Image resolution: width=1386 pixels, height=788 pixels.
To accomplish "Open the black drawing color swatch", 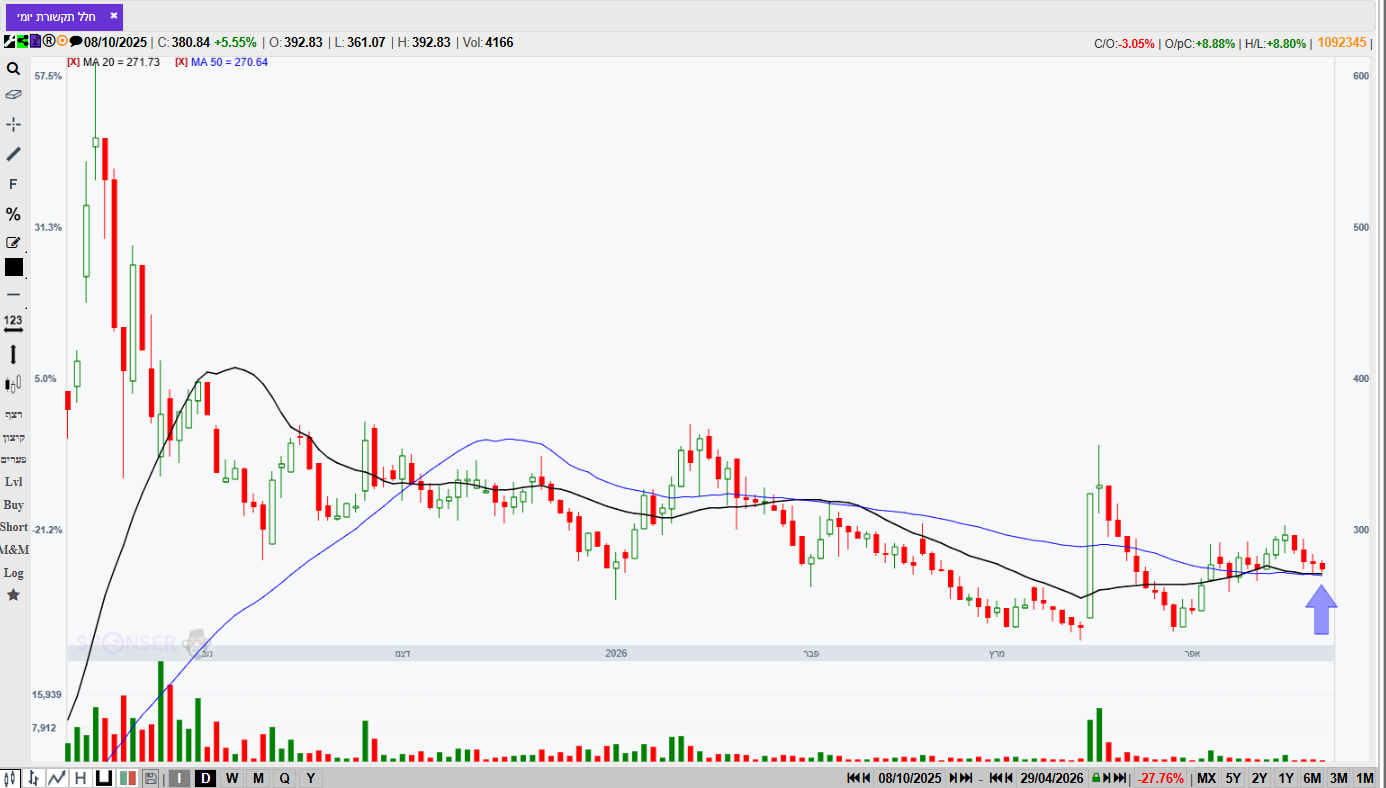I will tap(13, 267).
